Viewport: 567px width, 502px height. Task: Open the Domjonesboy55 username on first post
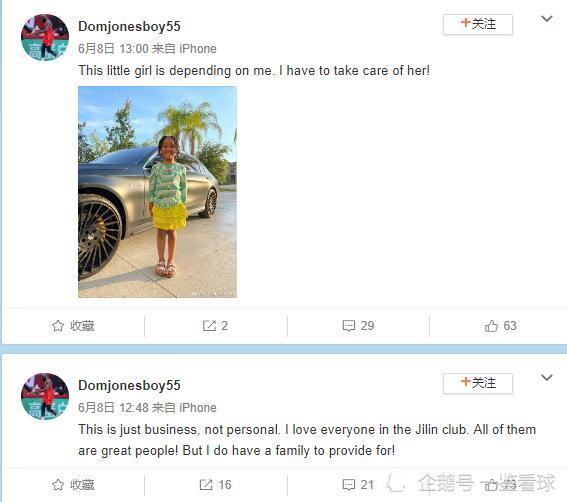tap(129, 26)
